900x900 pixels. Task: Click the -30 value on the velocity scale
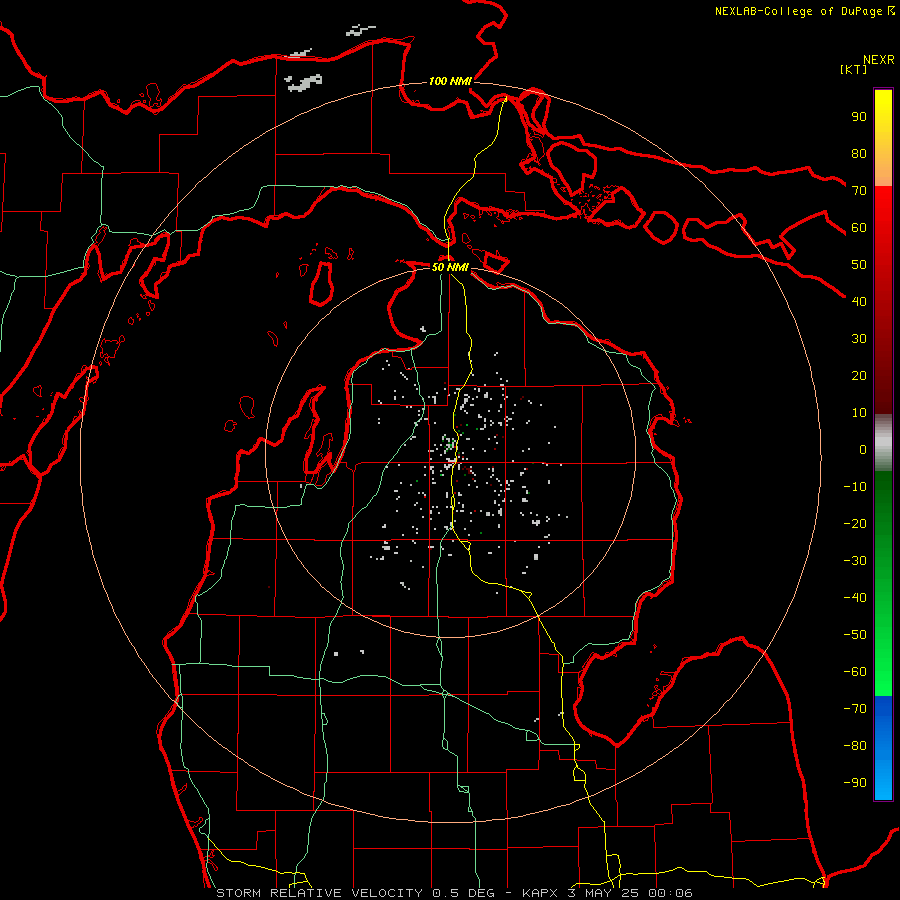tap(855, 561)
